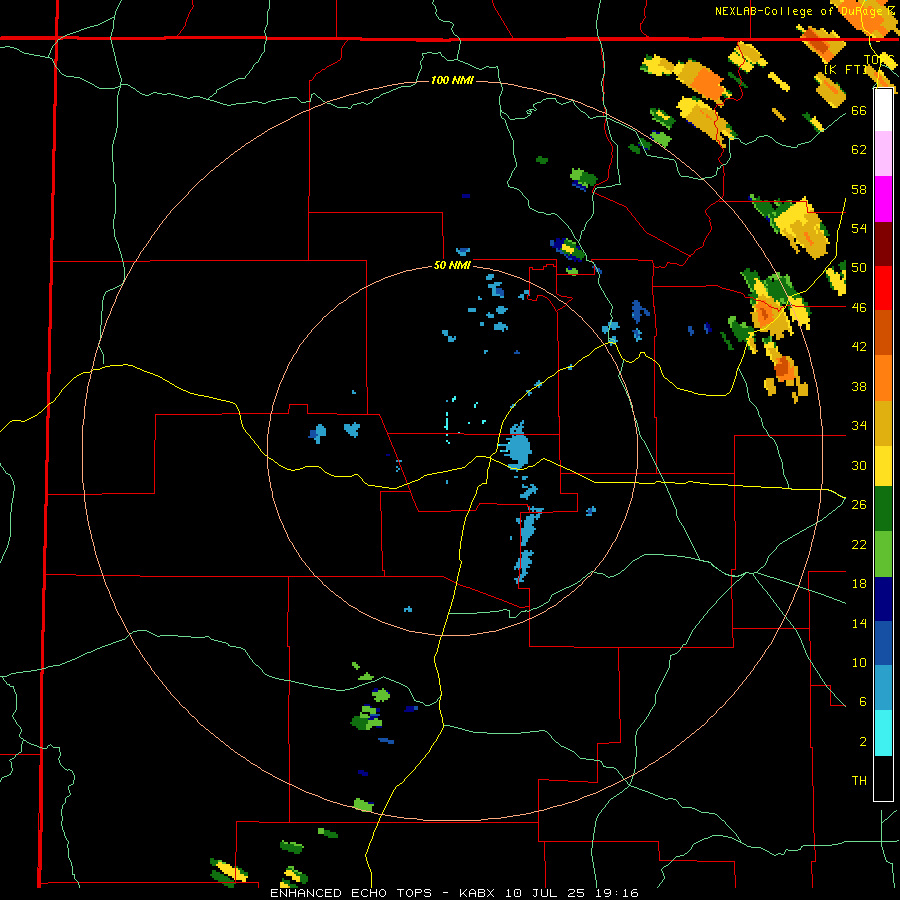Pick the orange legend color band
This screenshot has width=900, height=900.
tap(883, 378)
